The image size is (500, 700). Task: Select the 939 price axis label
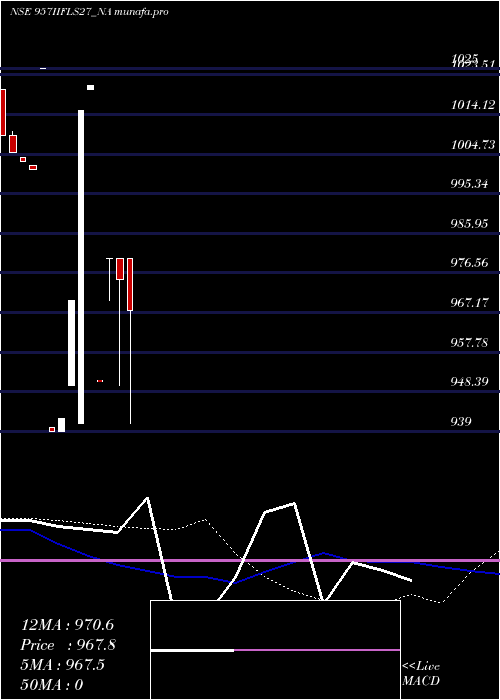461,421
